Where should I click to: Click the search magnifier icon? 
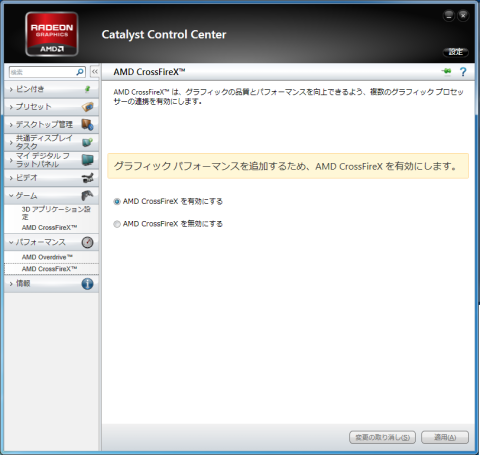[80, 72]
